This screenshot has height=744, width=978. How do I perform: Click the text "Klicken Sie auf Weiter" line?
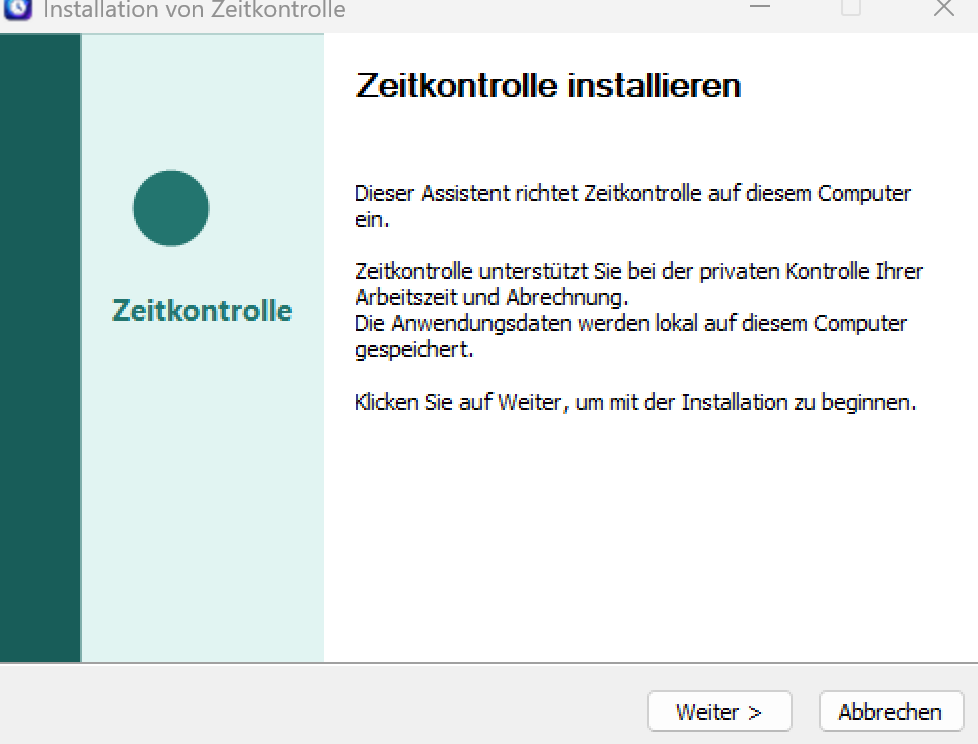(635, 402)
